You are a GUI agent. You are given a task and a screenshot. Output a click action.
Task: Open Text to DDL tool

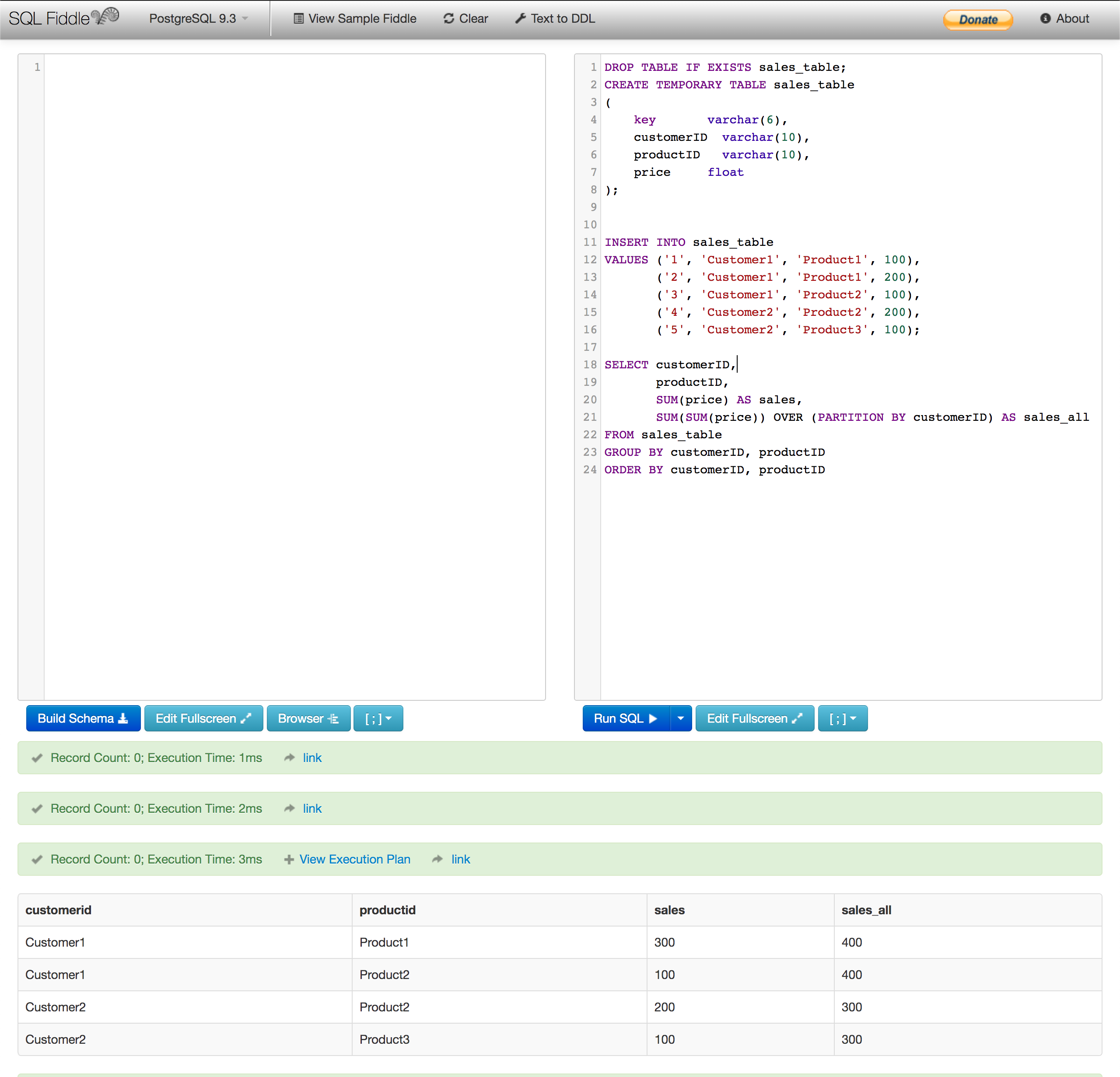pos(555,18)
